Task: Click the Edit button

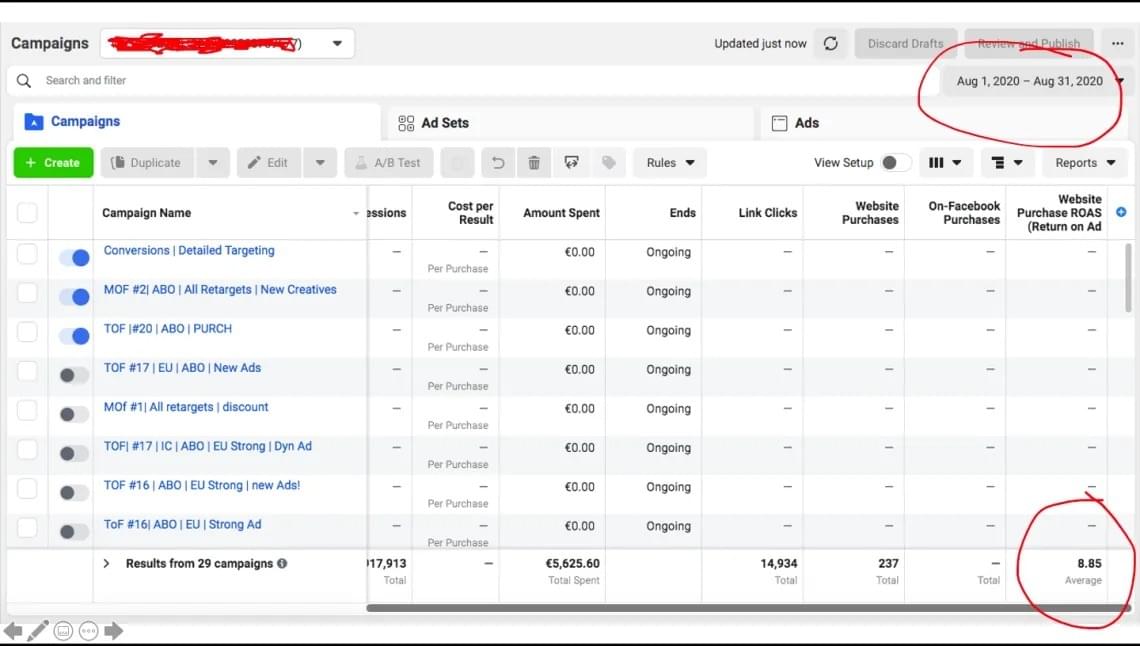Action: coord(269,163)
